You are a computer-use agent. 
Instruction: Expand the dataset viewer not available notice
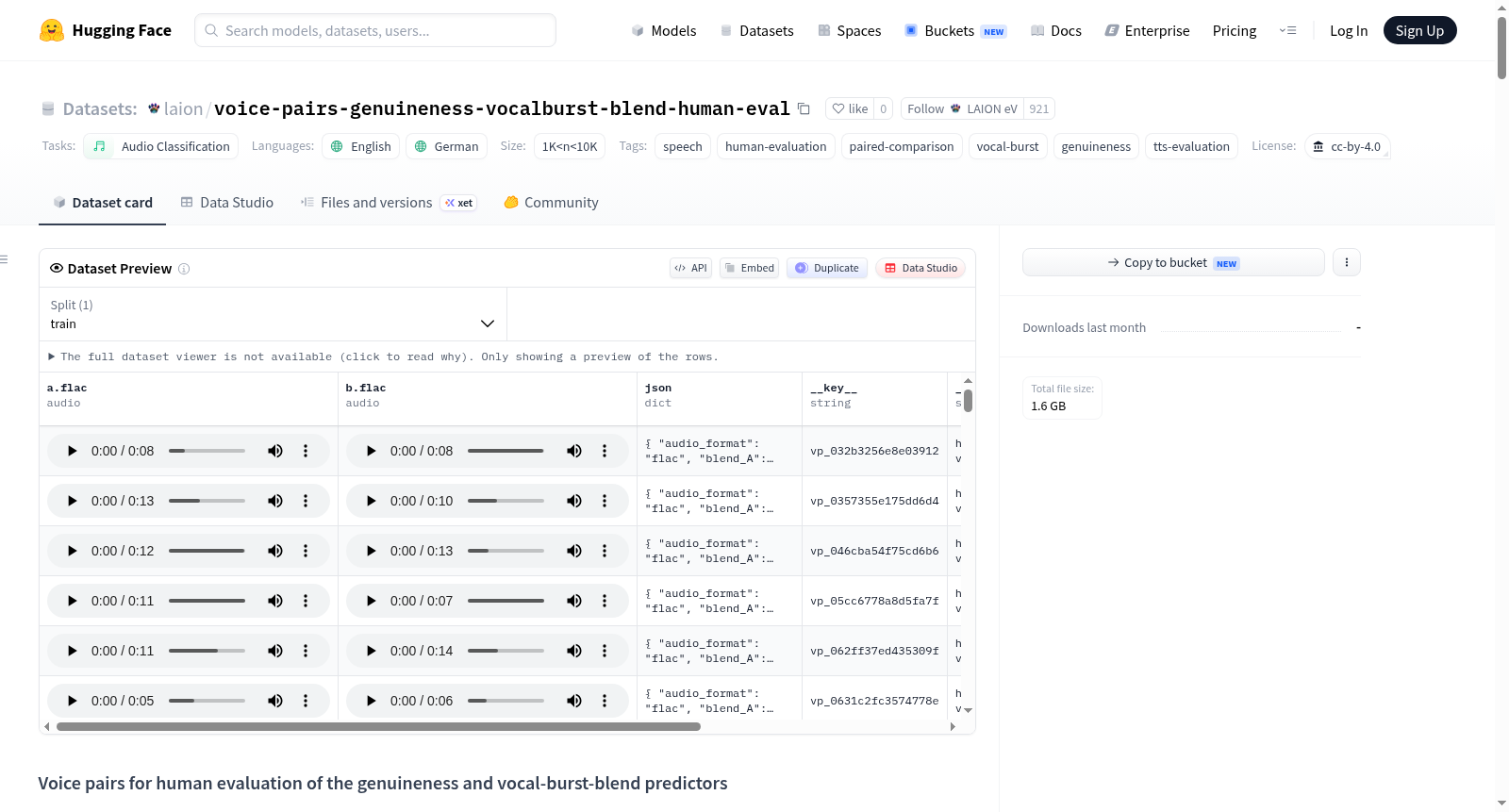click(384, 356)
